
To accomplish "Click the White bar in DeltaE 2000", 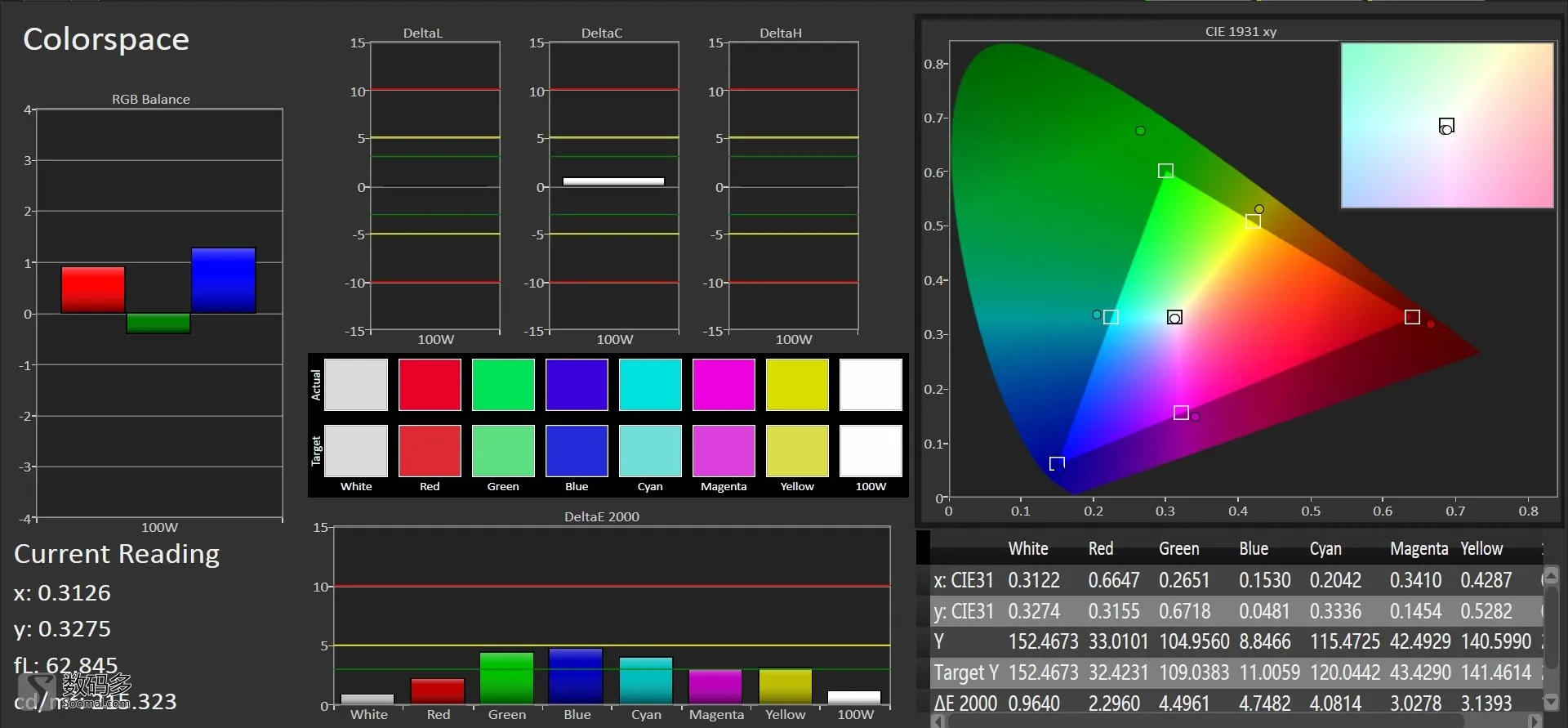I will coord(367,699).
